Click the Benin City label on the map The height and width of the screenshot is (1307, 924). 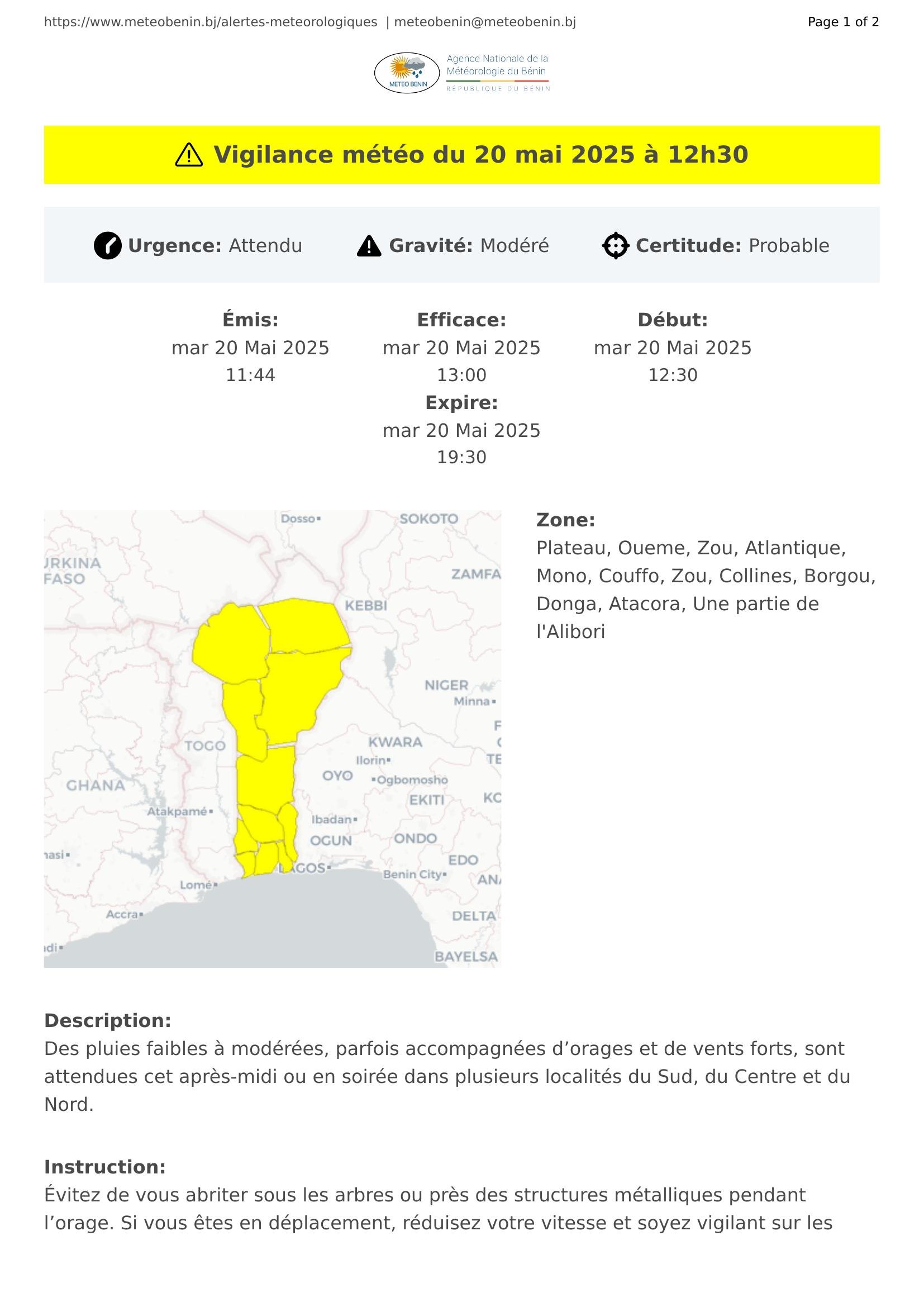(x=412, y=874)
